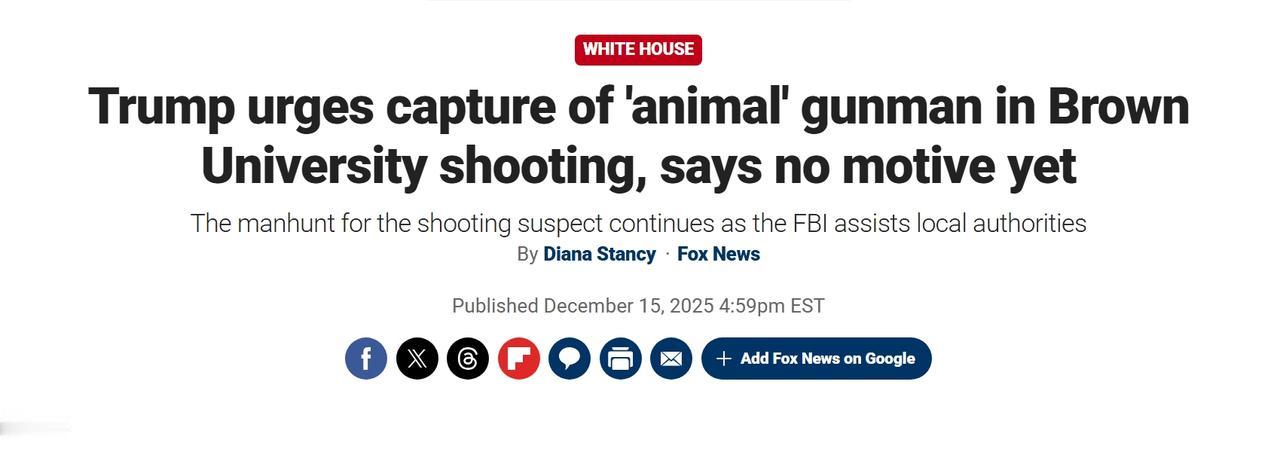Share article on X
Screen dimensions: 1280x473
[417, 358]
